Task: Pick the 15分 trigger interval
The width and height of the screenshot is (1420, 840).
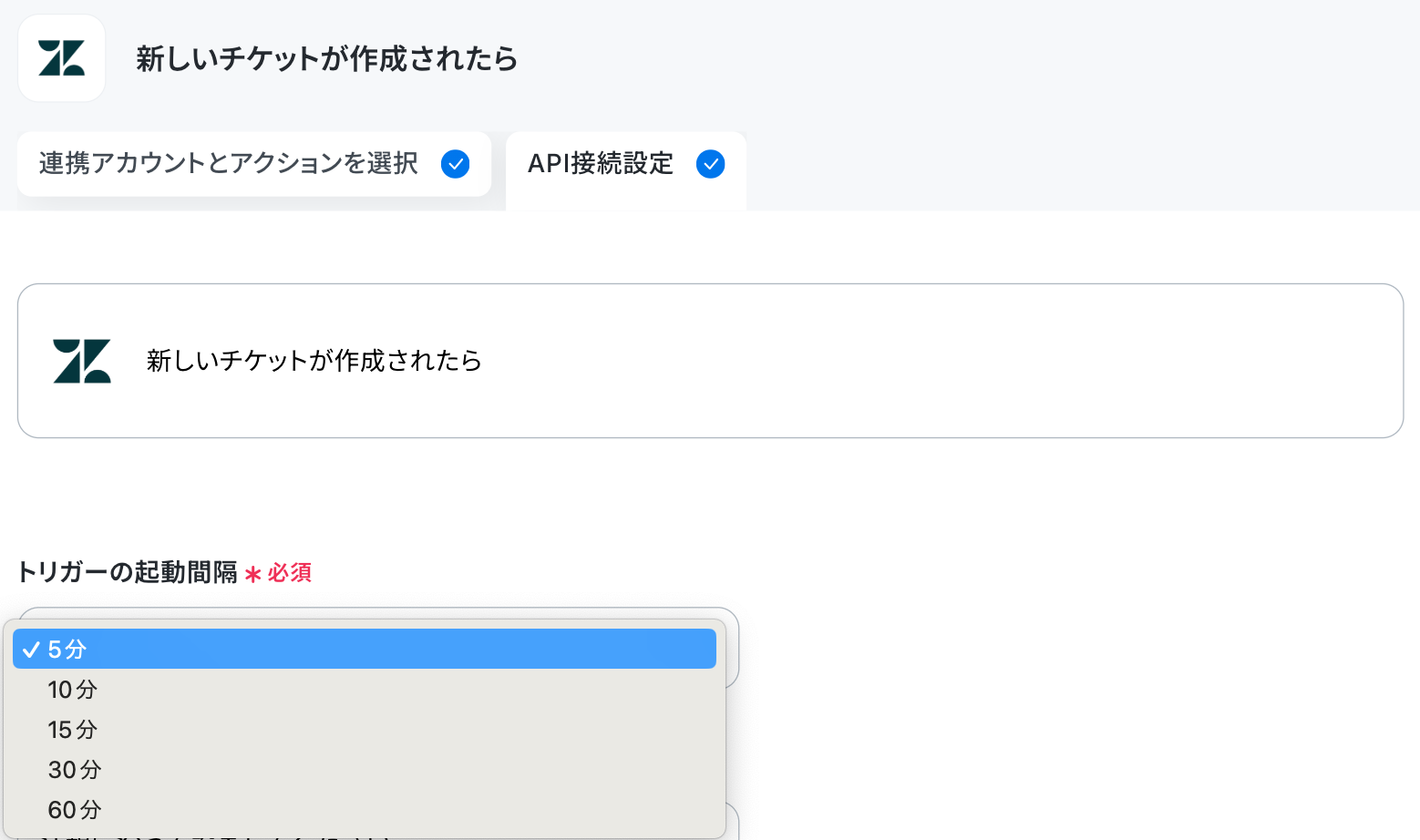Action: pyautogui.click(x=365, y=730)
